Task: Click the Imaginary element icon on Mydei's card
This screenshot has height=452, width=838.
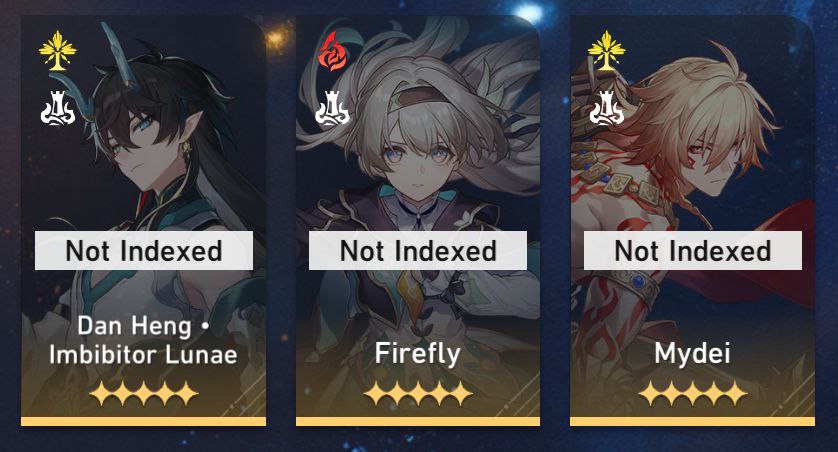Action: (607, 51)
